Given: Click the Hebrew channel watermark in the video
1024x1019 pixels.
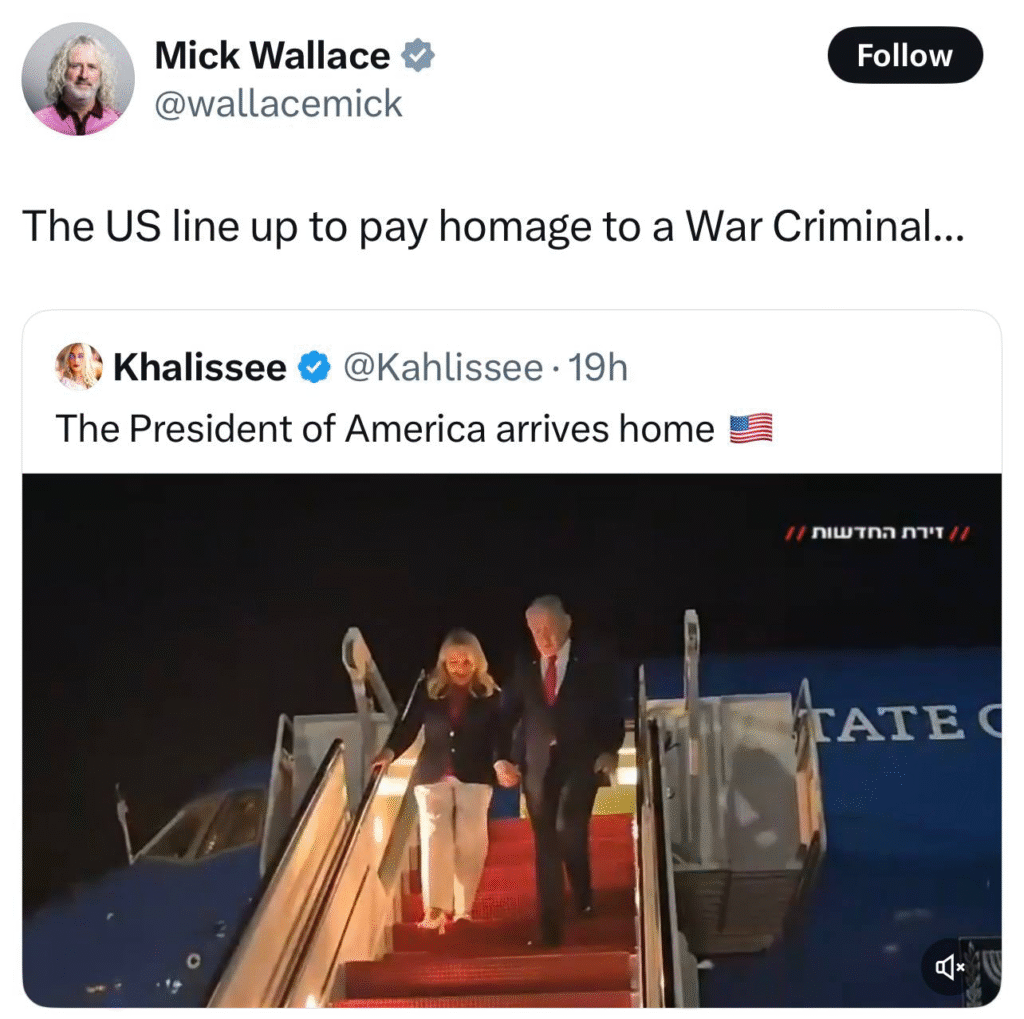Looking at the screenshot, I should click(878, 534).
